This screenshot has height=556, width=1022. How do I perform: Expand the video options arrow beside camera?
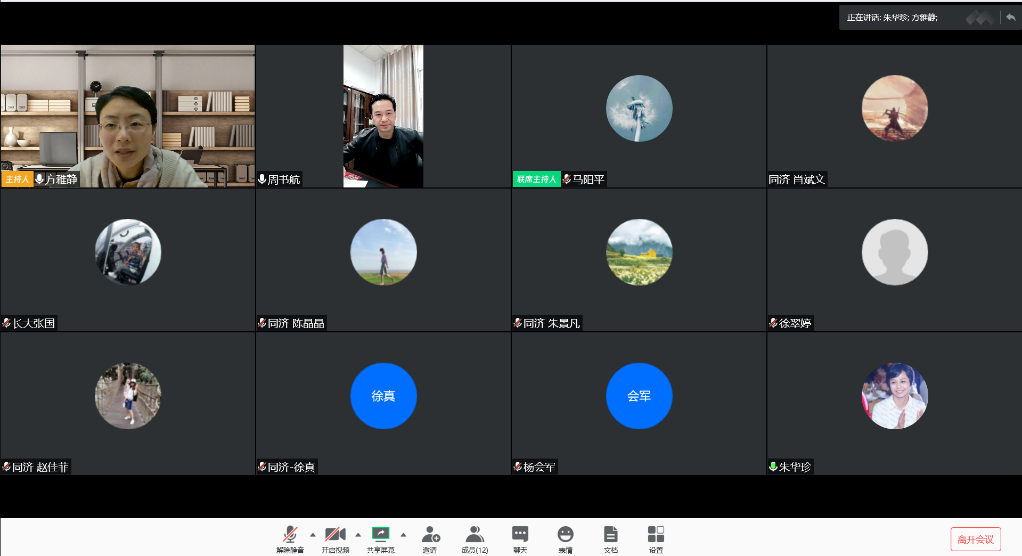pos(358,534)
